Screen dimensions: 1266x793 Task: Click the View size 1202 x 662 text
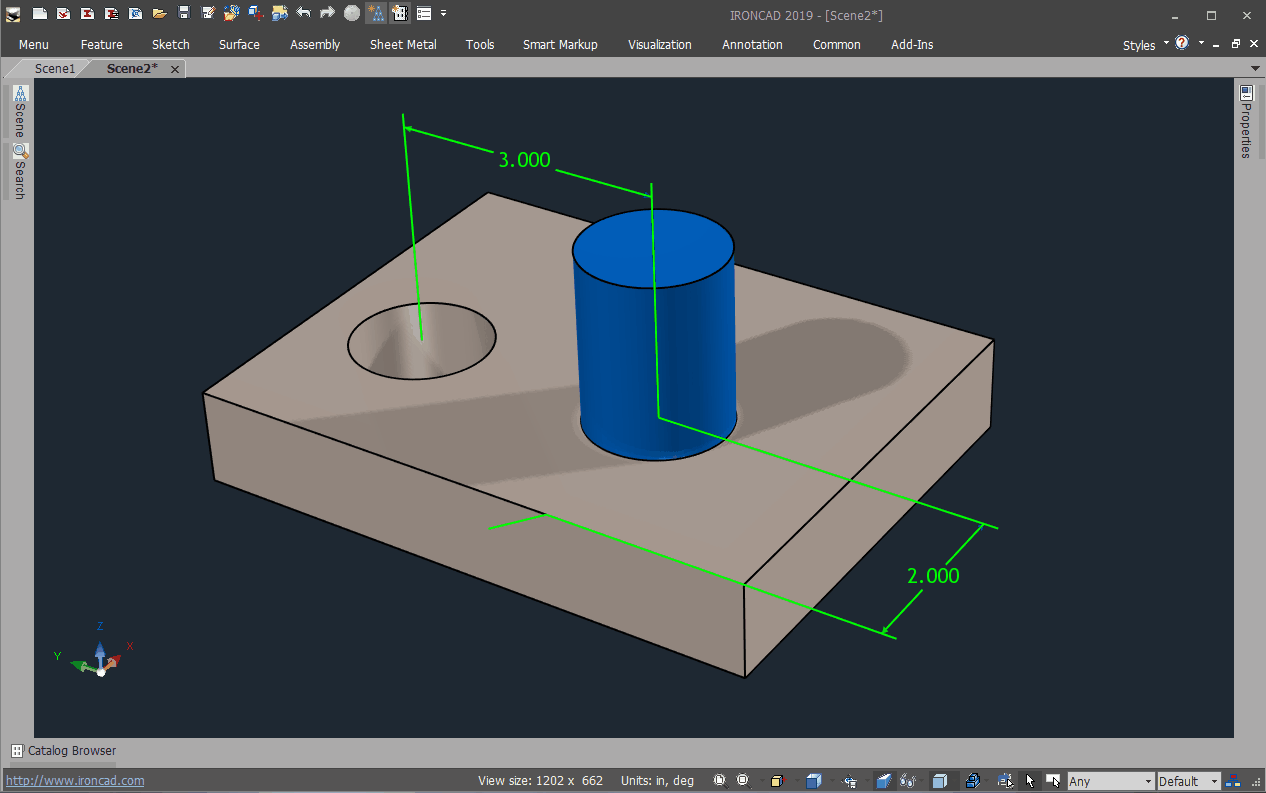(x=541, y=781)
